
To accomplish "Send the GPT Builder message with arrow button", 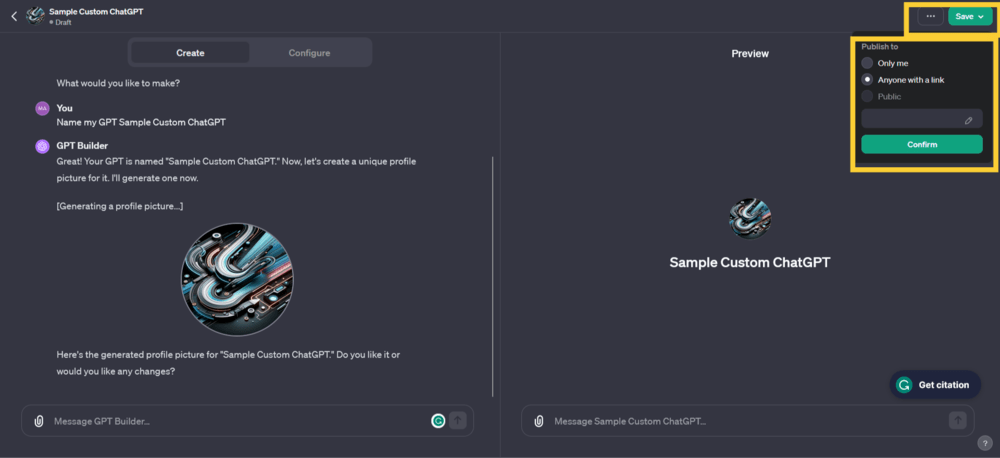I will (458, 421).
